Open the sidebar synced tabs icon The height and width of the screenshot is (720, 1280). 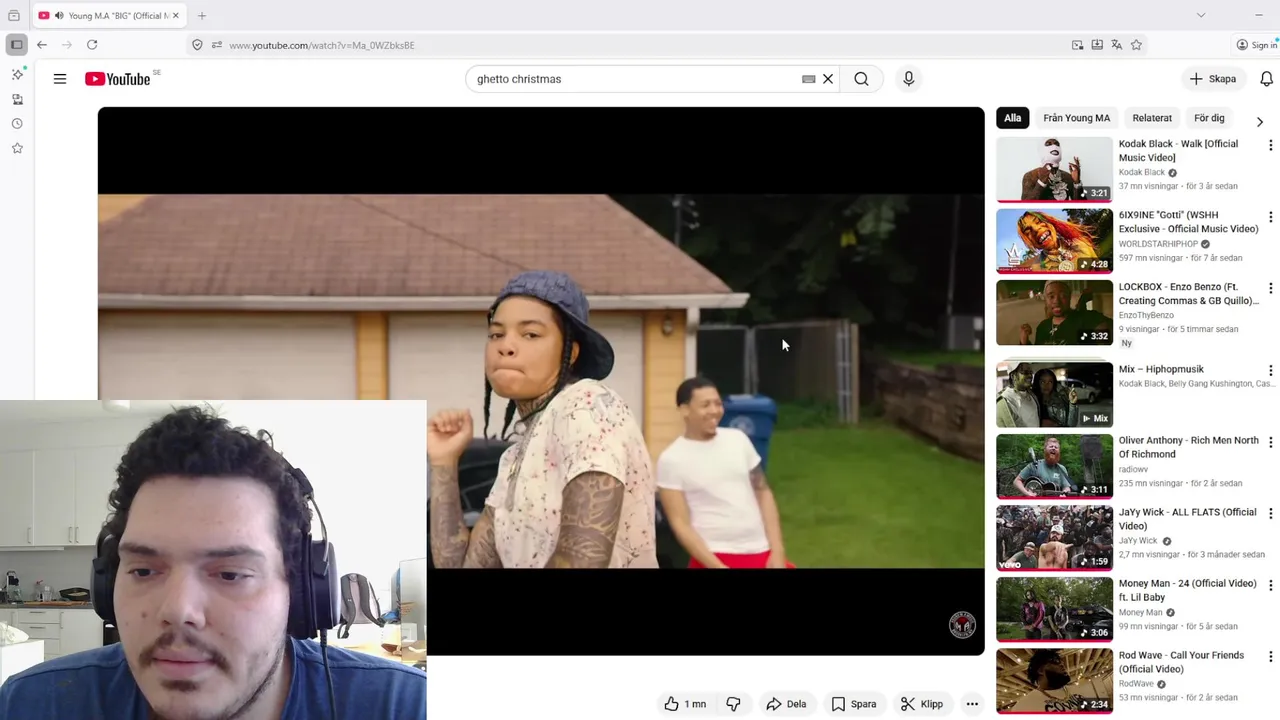point(17,99)
